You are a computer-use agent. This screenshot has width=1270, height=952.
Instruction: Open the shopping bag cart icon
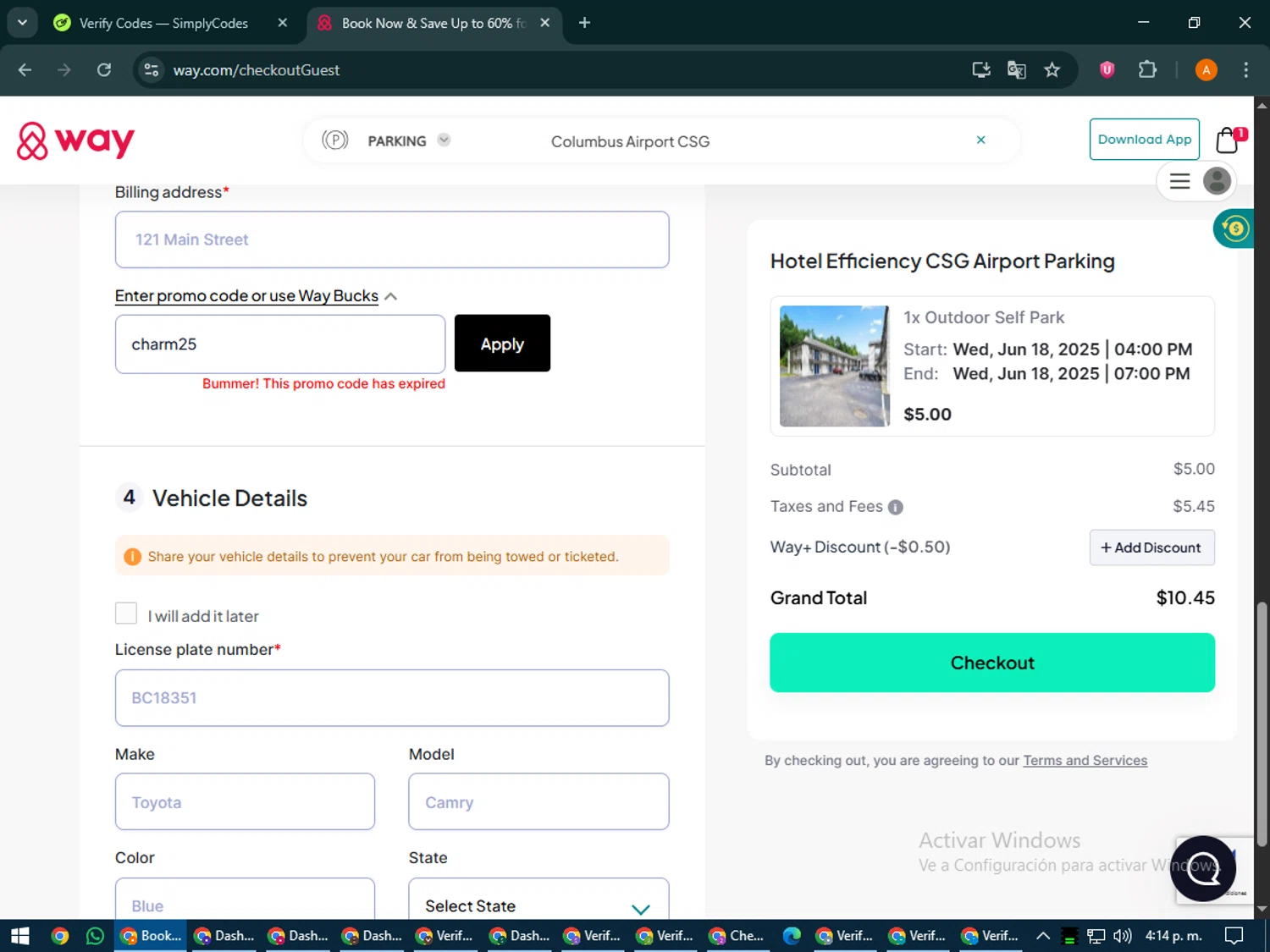(1228, 140)
